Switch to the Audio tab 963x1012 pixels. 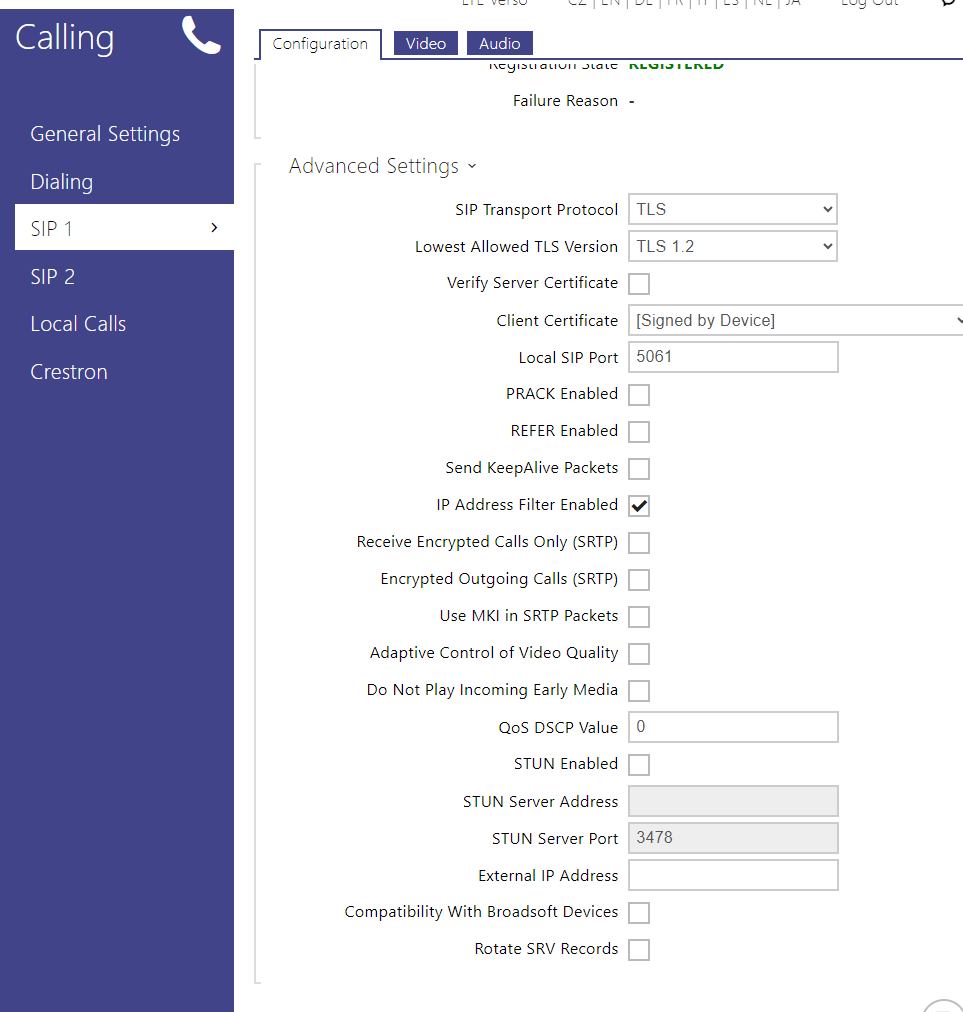[499, 43]
